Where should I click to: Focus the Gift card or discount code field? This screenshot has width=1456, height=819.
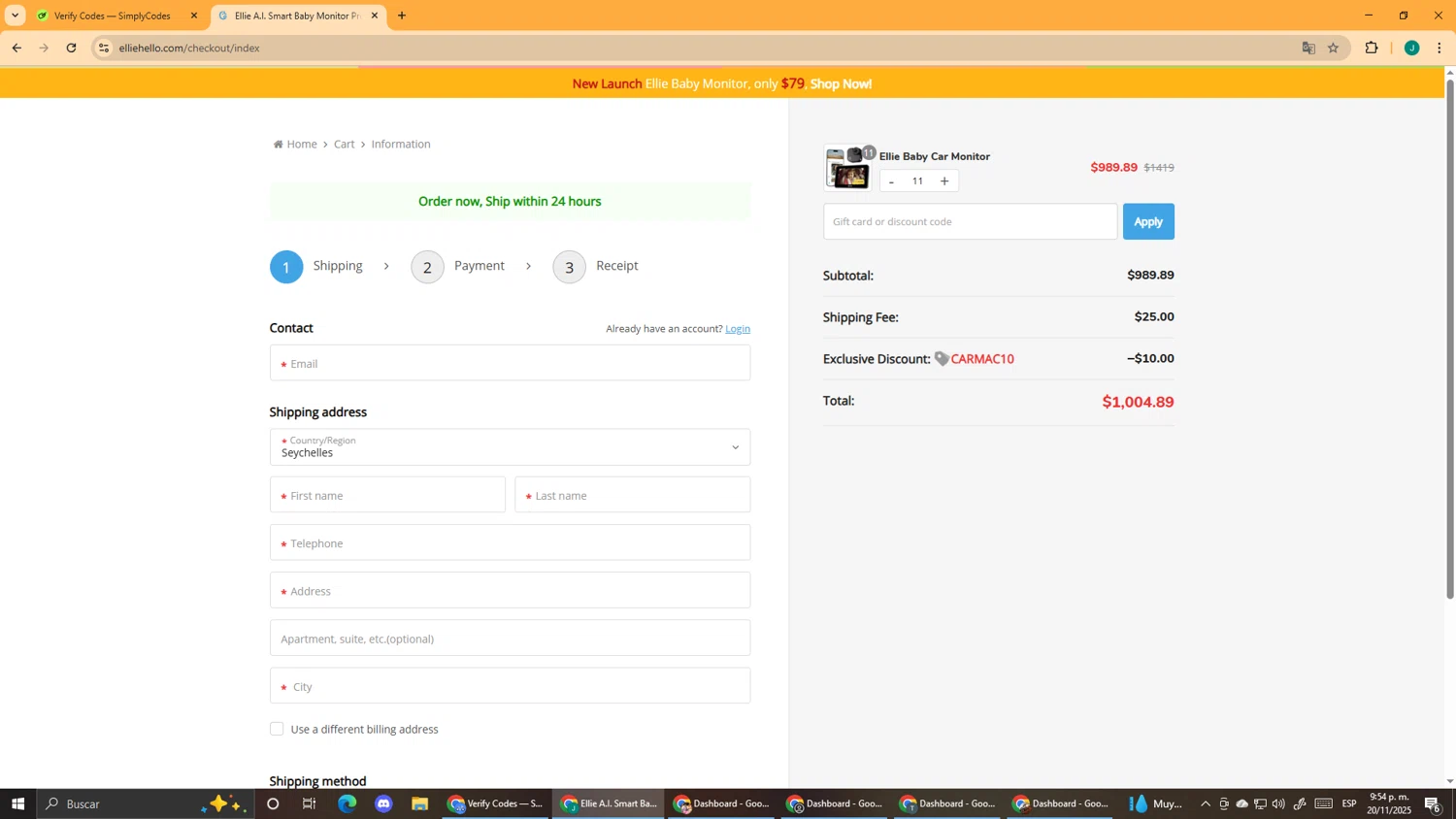(970, 221)
